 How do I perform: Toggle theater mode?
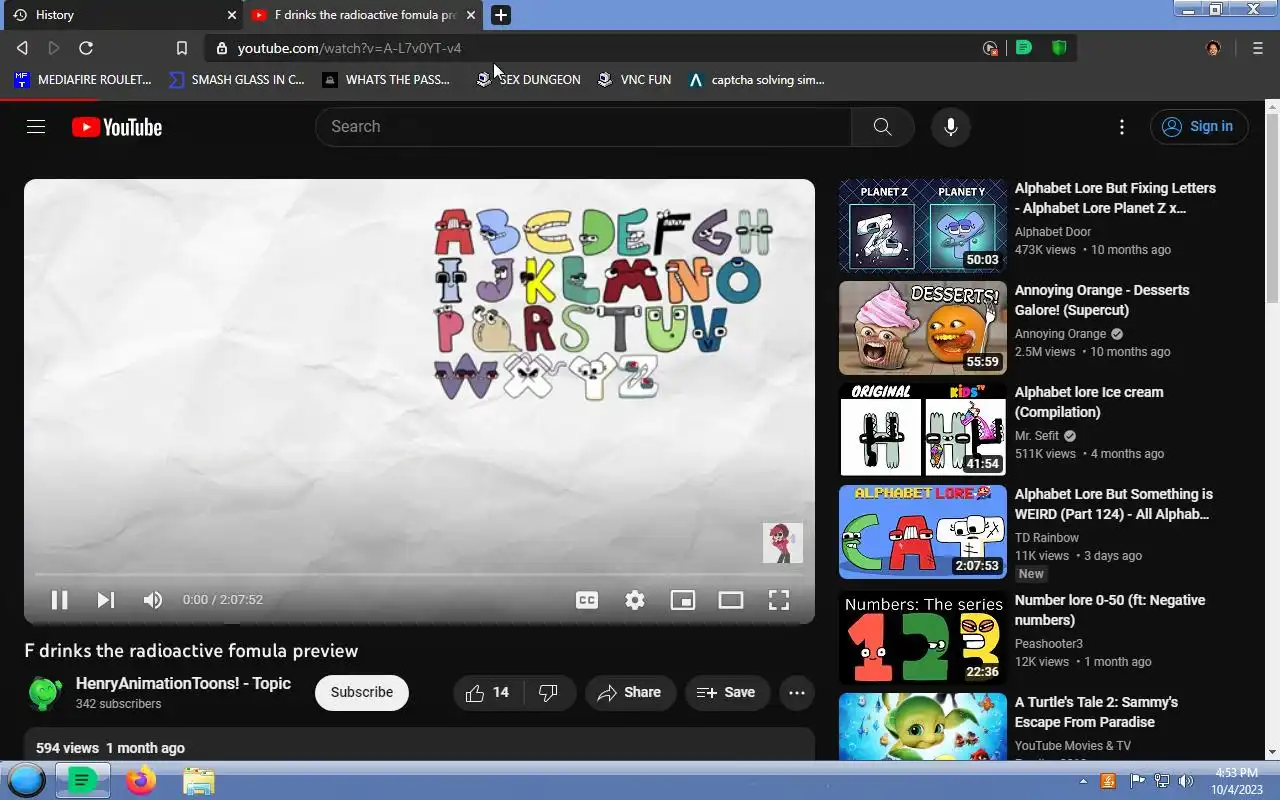(x=731, y=600)
